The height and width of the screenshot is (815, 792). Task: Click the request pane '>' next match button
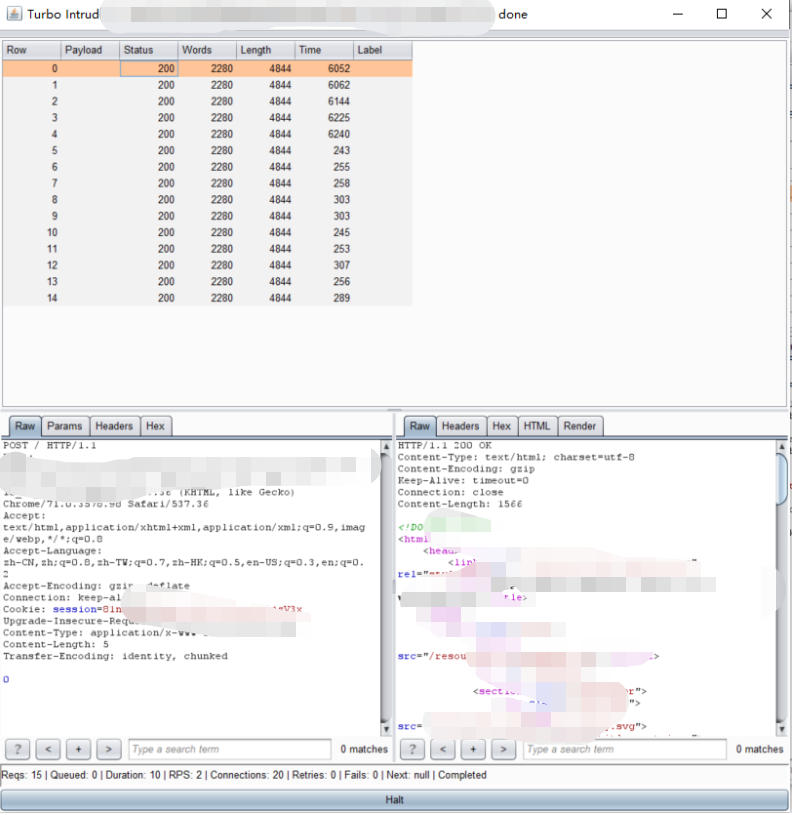(110, 749)
